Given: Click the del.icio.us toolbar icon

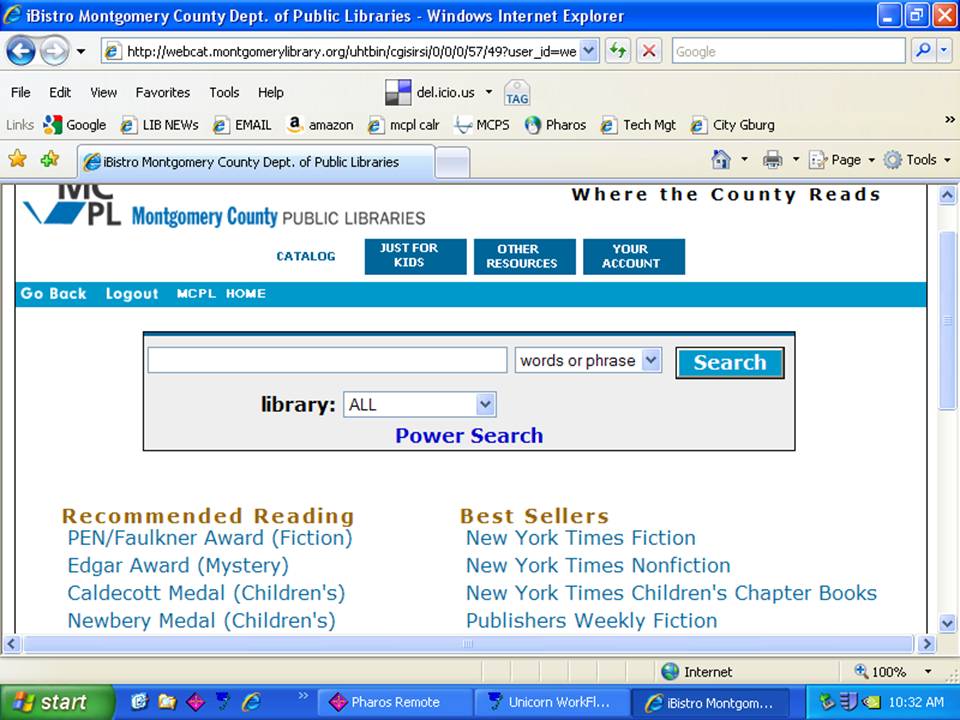Looking at the screenshot, I should (x=399, y=92).
